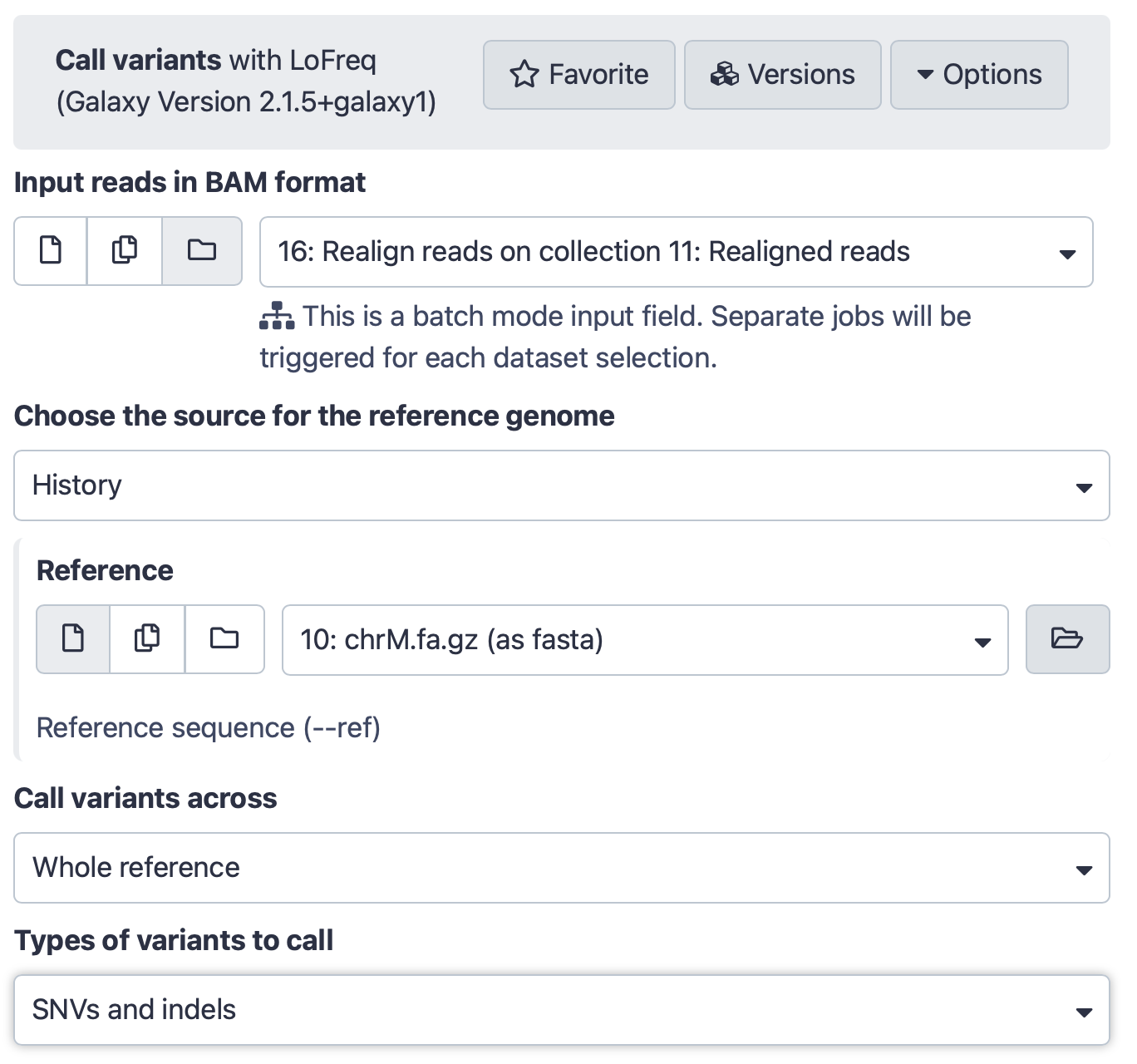Open the Input reads BAM dataset dropdown
This screenshot has height=1064, width=1137.
(677, 252)
